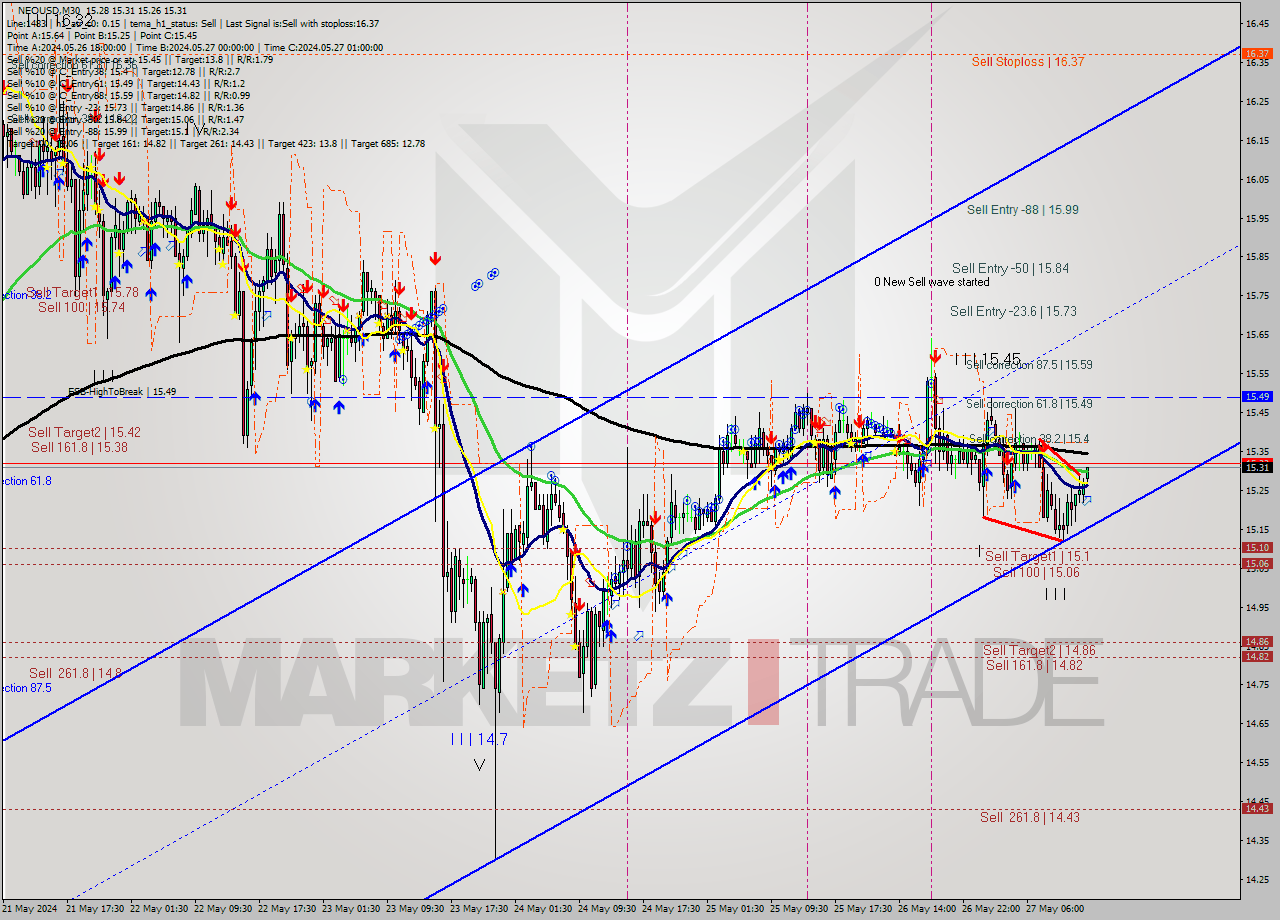
Task: Click the 'Target 685: 12.78' text
Action: (x=388, y=143)
